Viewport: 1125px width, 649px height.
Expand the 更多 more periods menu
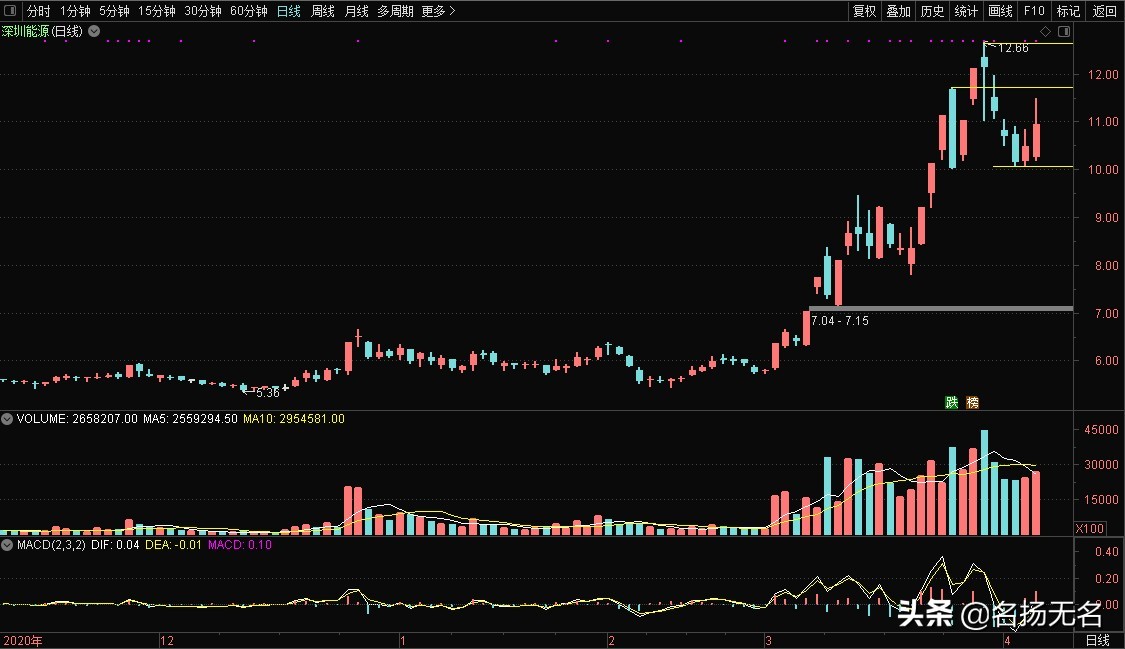click(x=438, y=11)
